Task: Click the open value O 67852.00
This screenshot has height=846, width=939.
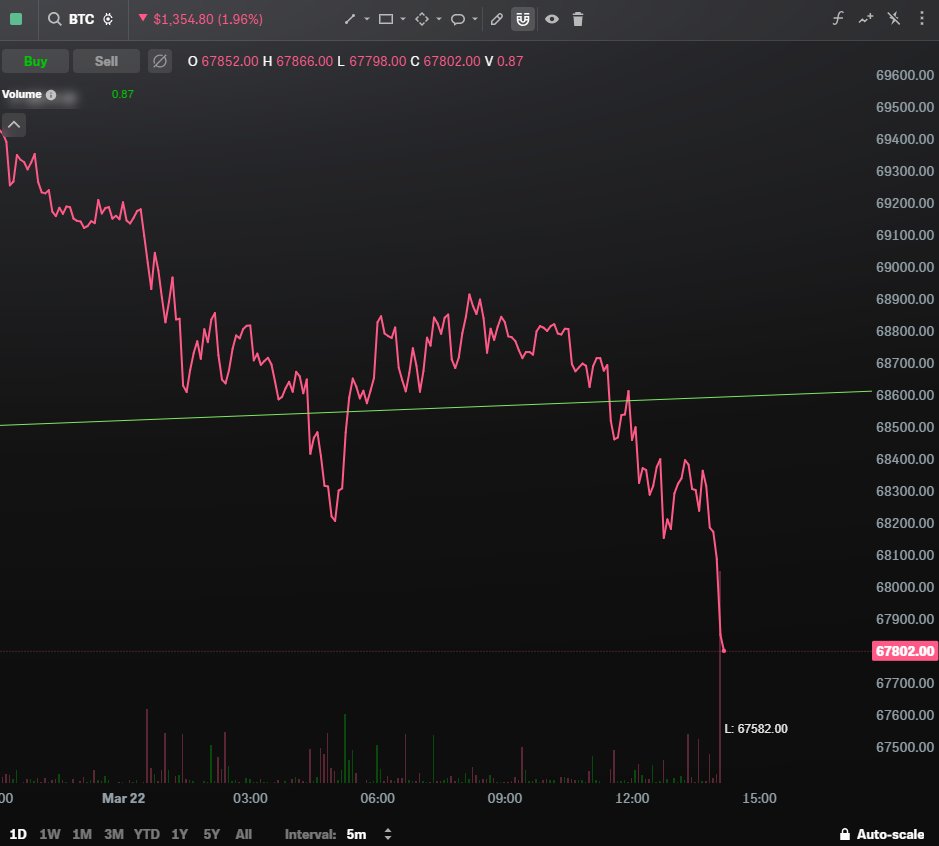Action: pyautogui.click(x=223, y=61)
